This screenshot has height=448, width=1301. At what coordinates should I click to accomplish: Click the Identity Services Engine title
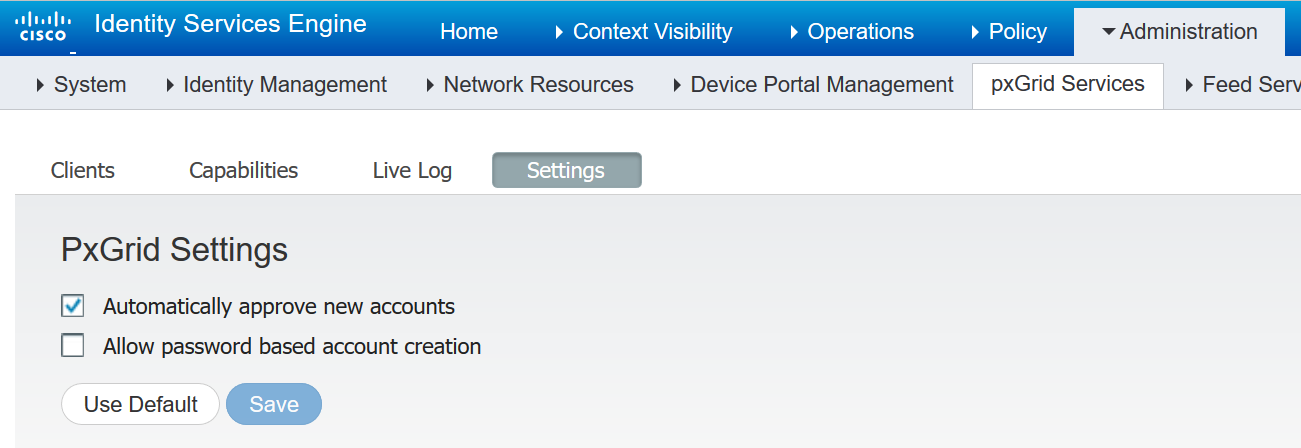pos(230,24)
